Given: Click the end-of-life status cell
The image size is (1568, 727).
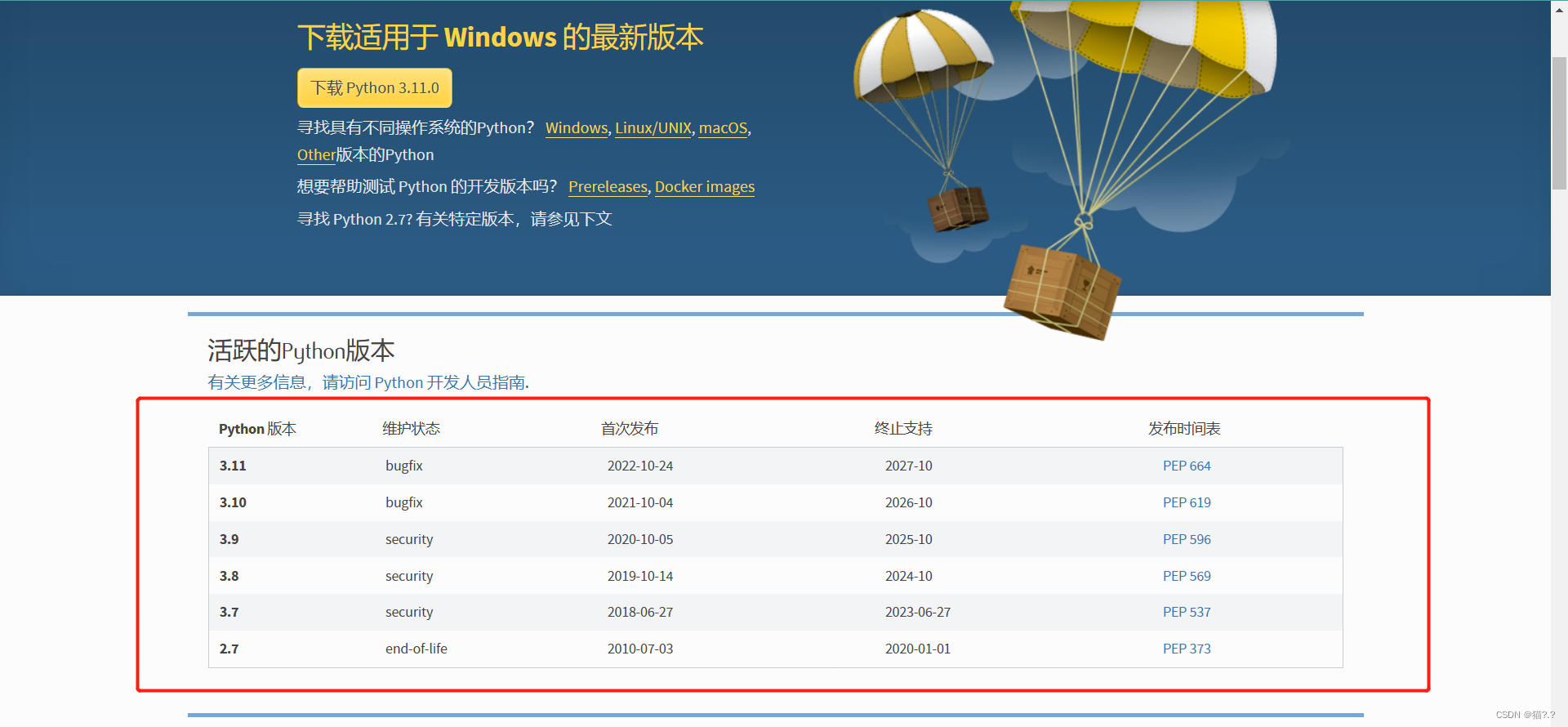Looking at the screenshot, I should pos(416,649).
